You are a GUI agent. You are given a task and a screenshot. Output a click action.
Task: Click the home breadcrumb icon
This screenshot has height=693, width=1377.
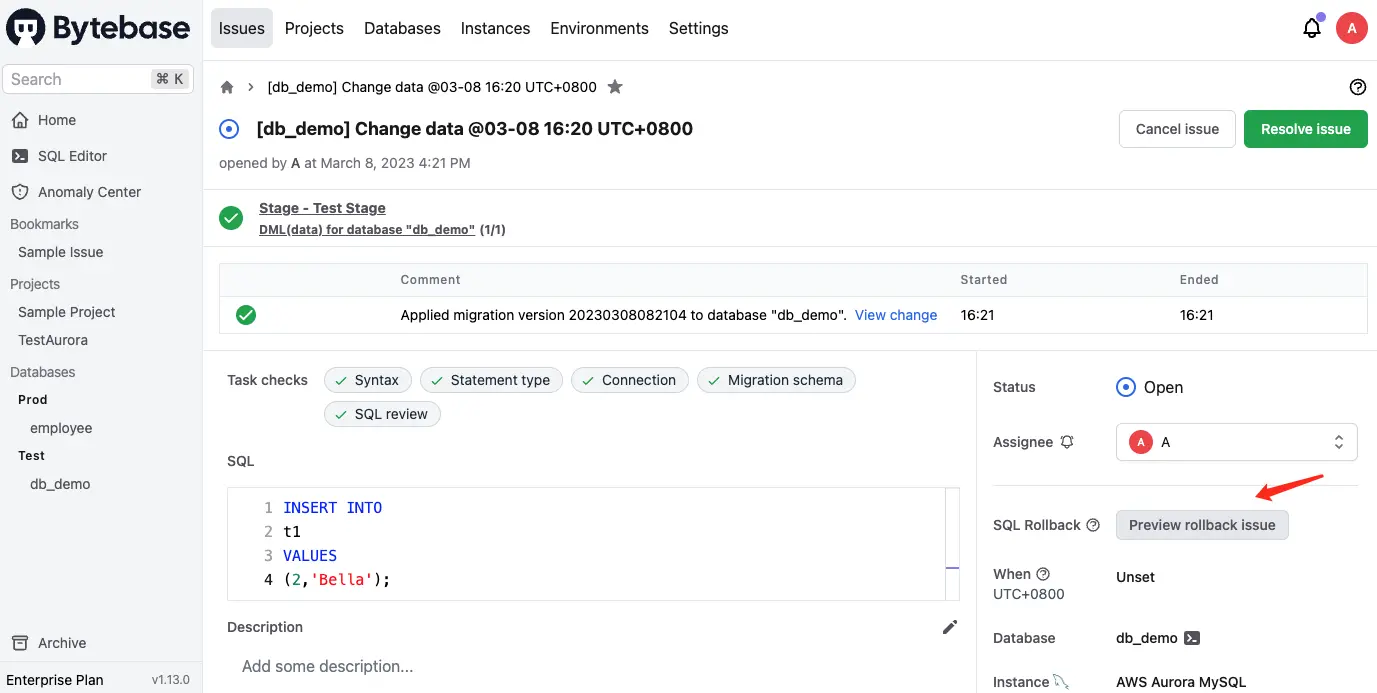pos(227,87)
